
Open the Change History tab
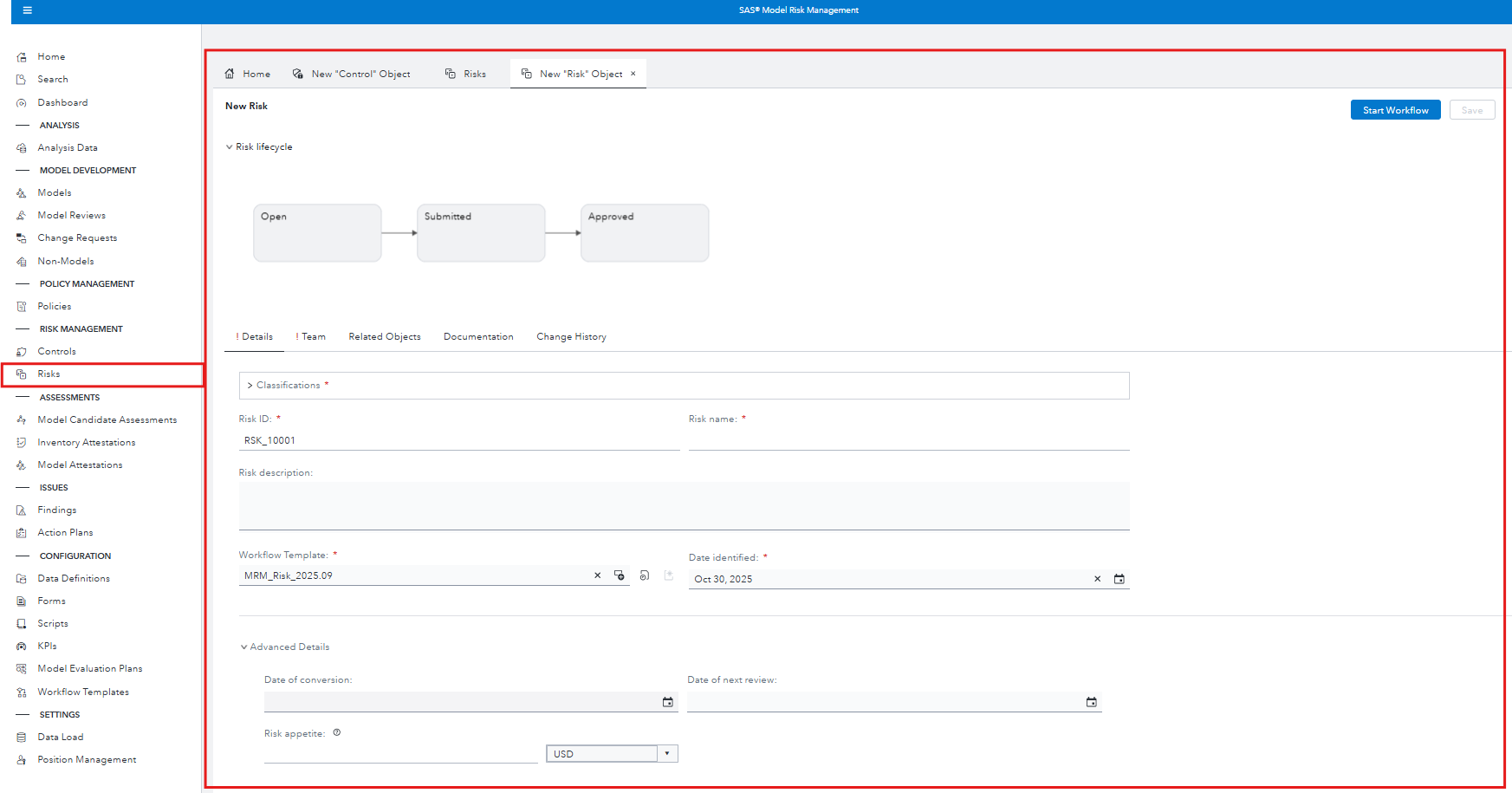coord(571,336)
